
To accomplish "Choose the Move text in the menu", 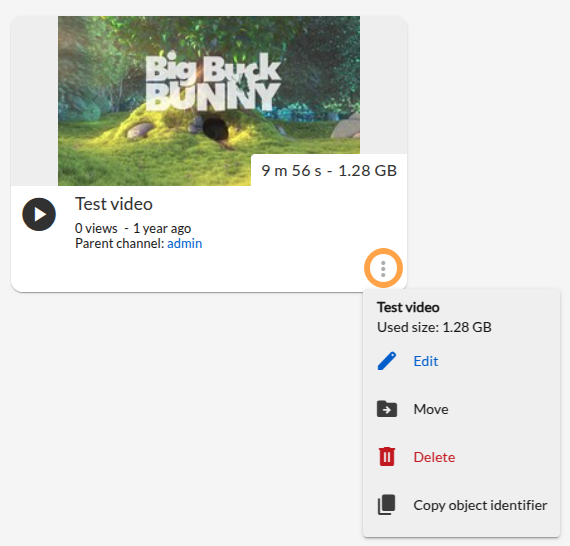I will tap(431, 410).
